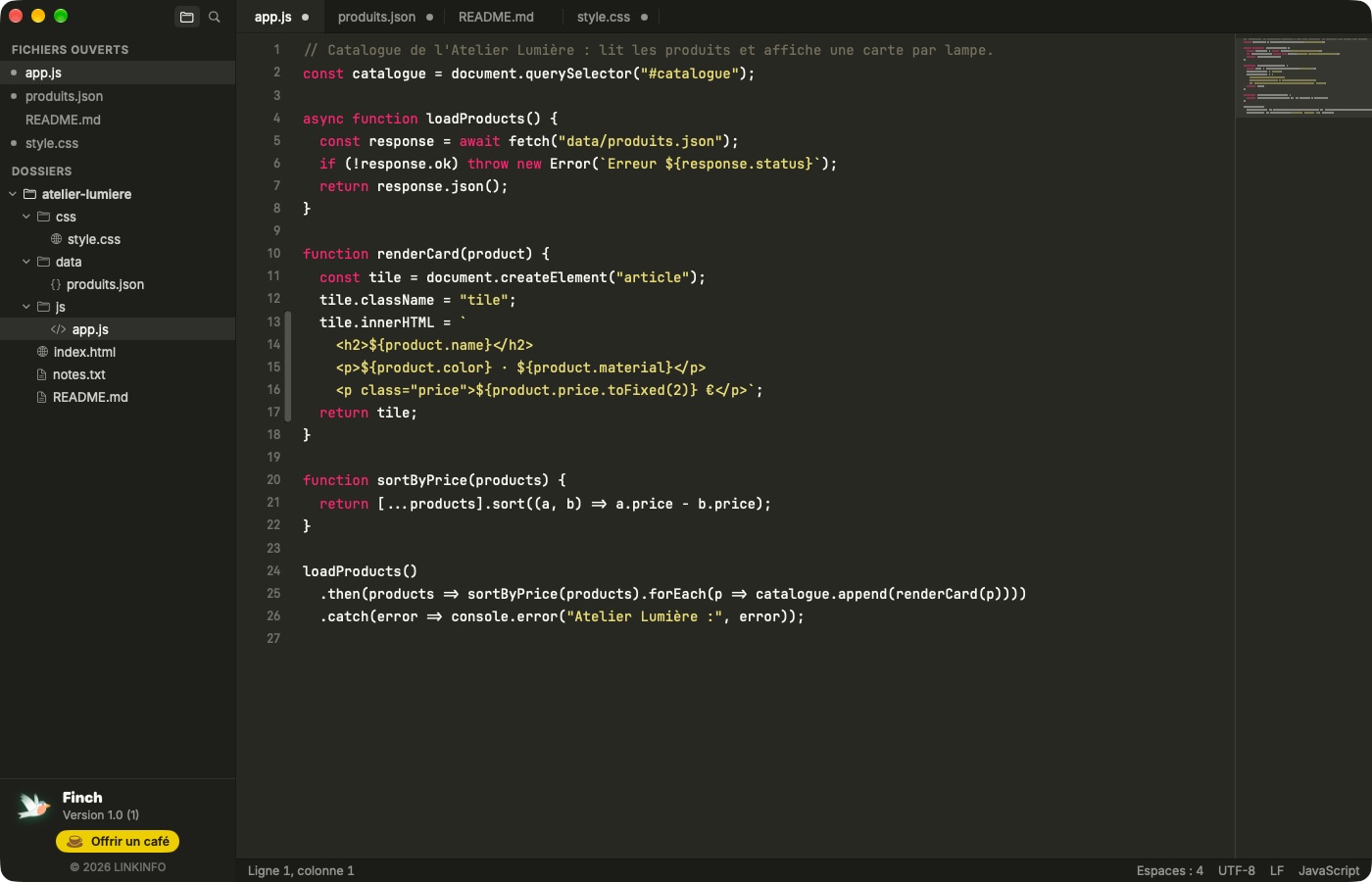Click the unsaved dot on the app.js tab
Screen dimensions: 1372x882
coord(305,17)
